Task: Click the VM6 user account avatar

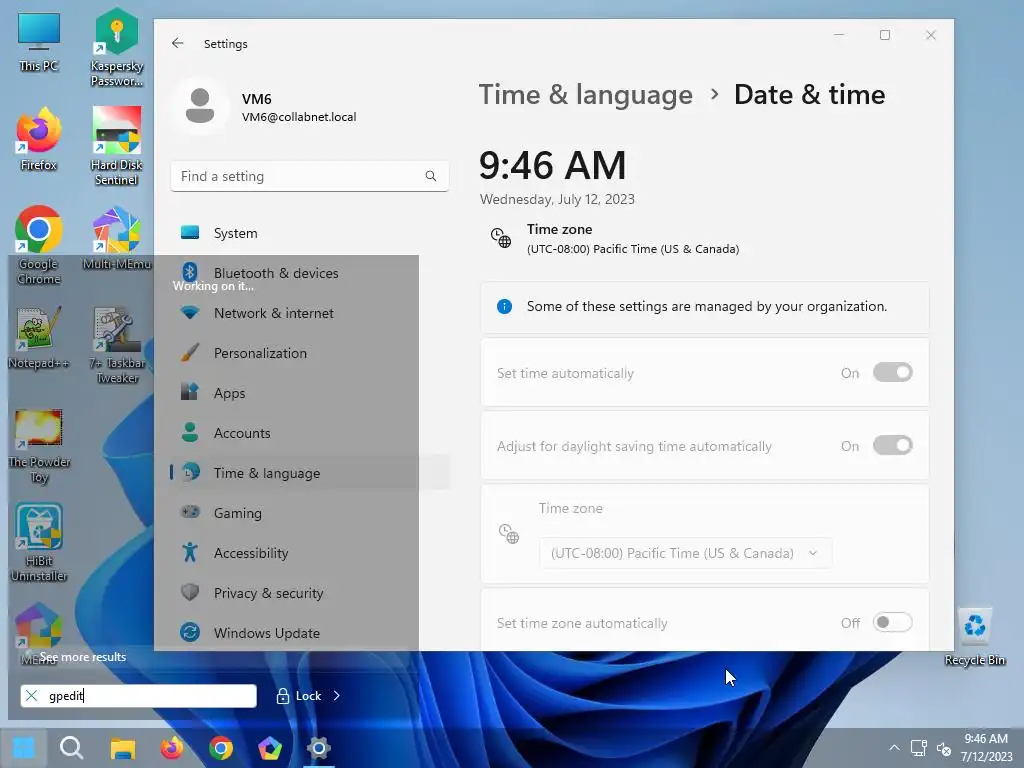Action: point(200,106)
